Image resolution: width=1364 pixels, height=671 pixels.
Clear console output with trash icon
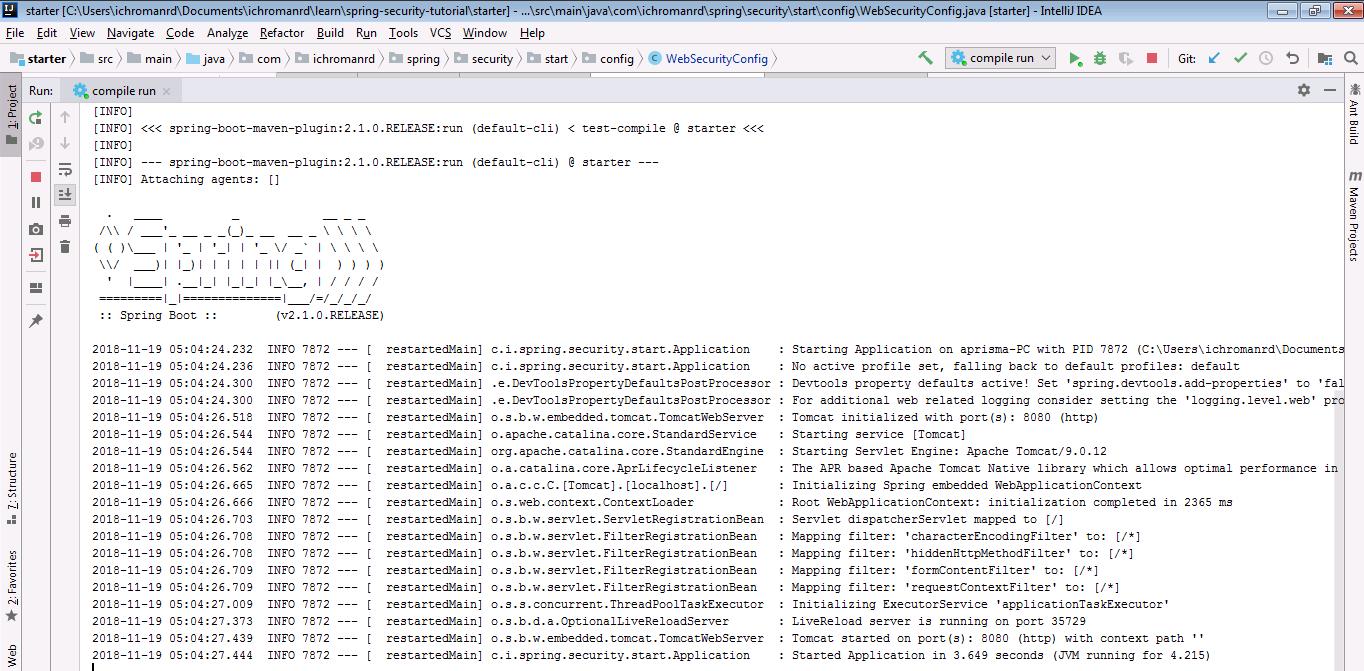click(x=65, y=247)
